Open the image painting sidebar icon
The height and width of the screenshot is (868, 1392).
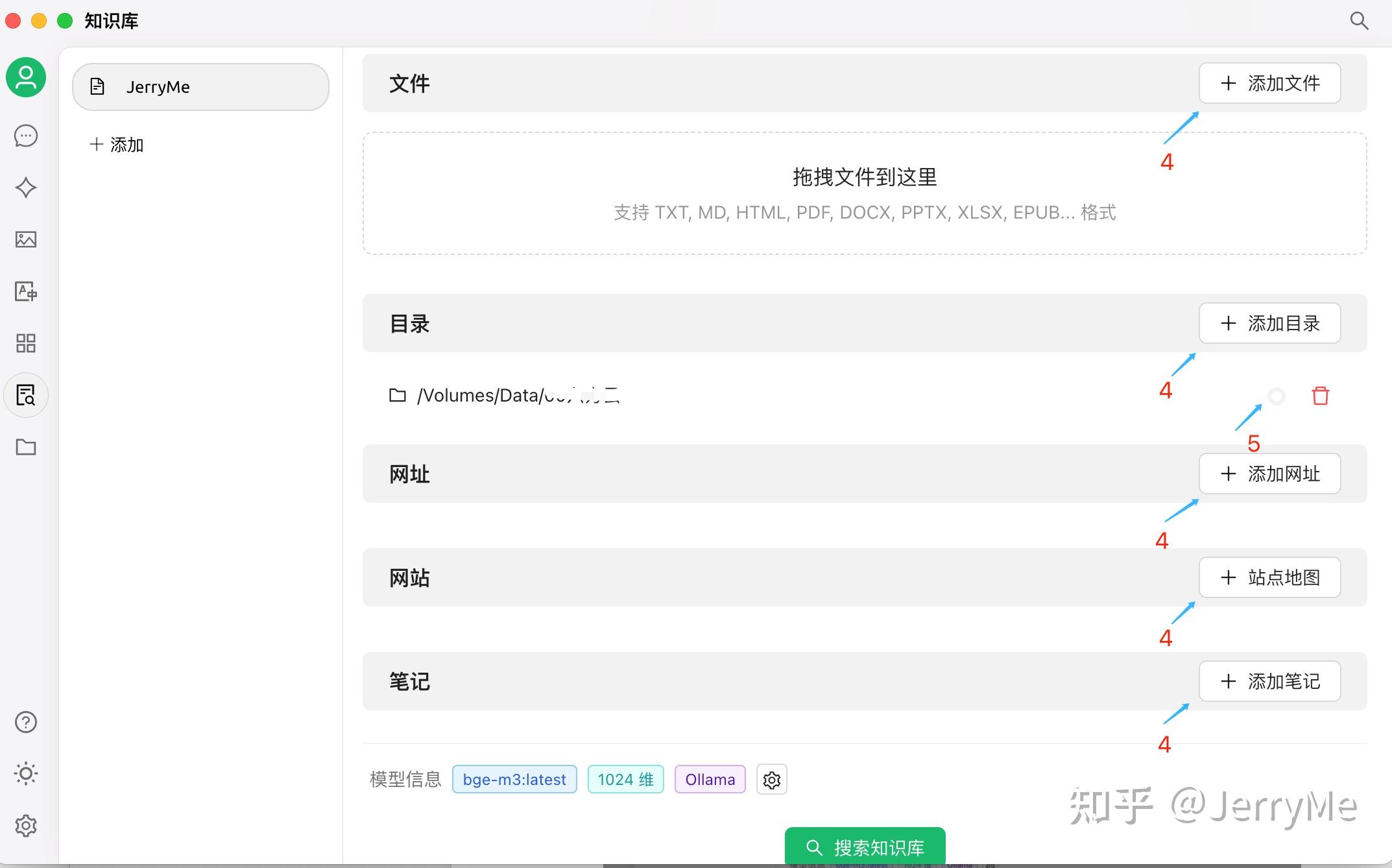point(26,239)
